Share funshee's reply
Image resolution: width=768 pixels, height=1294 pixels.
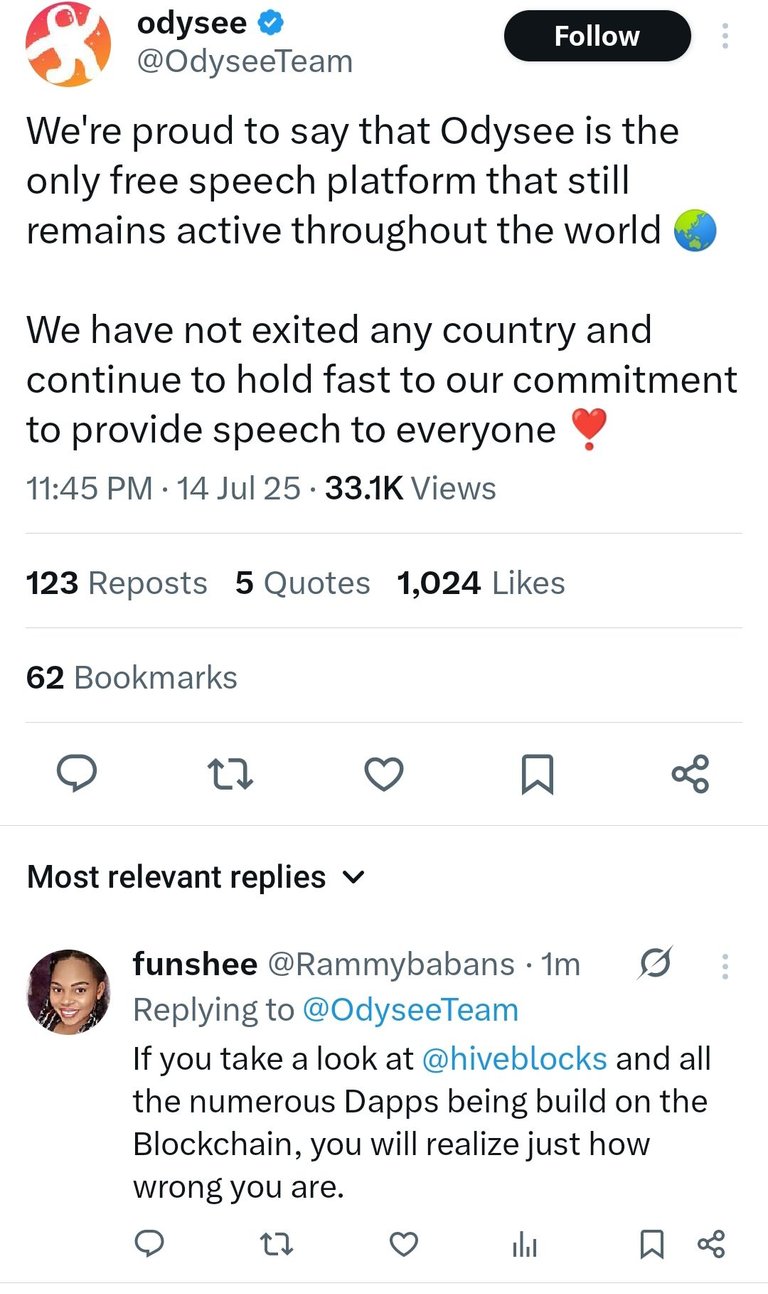pyautogui.click(x=710, y=1244)
